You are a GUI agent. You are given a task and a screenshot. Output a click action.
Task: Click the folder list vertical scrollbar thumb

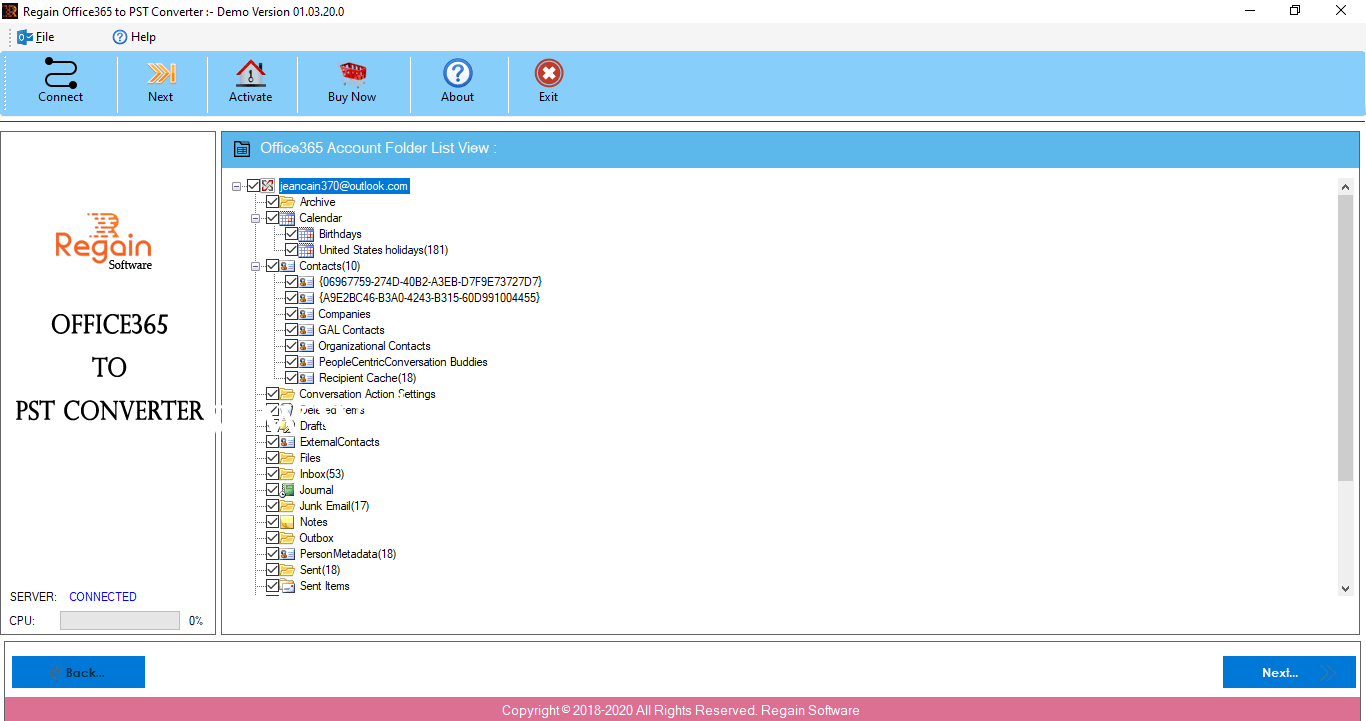pos(1345,338)
